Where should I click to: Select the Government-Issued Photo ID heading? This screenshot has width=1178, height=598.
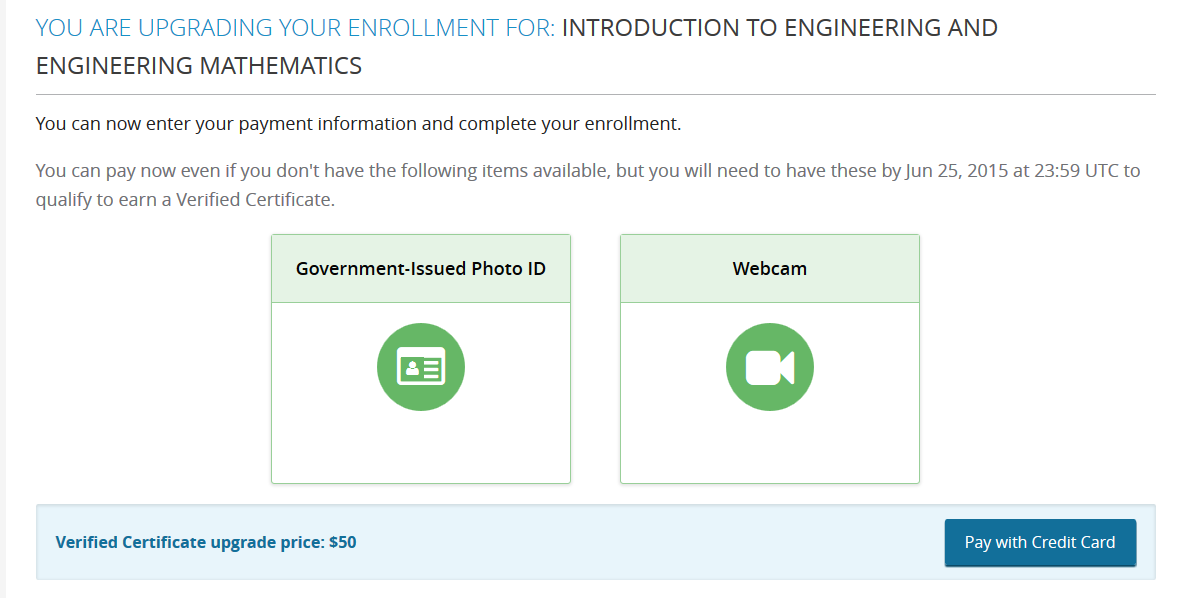(x=421, y=269)
